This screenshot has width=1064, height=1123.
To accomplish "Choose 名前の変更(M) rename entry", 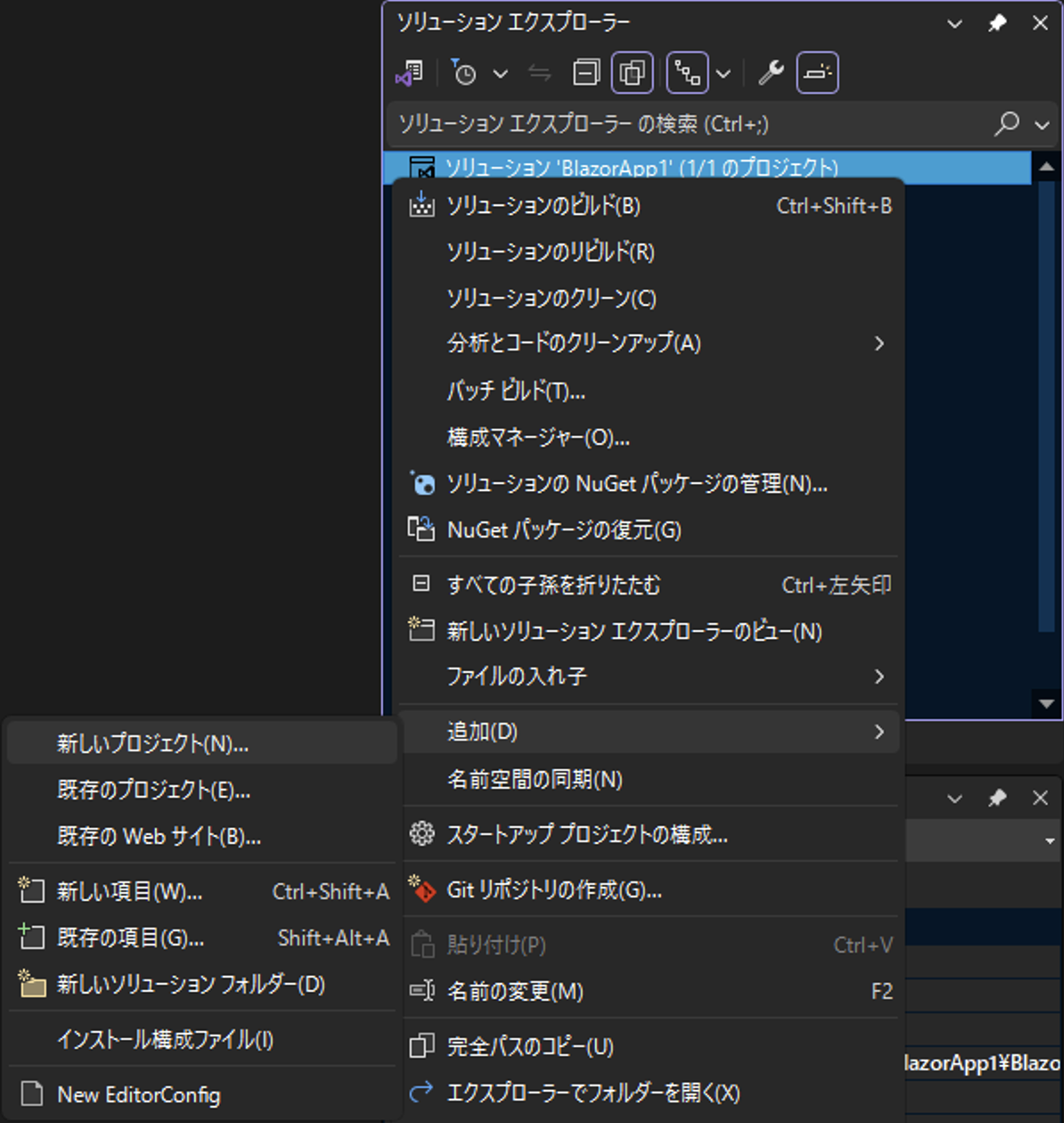I will point(651,991).
